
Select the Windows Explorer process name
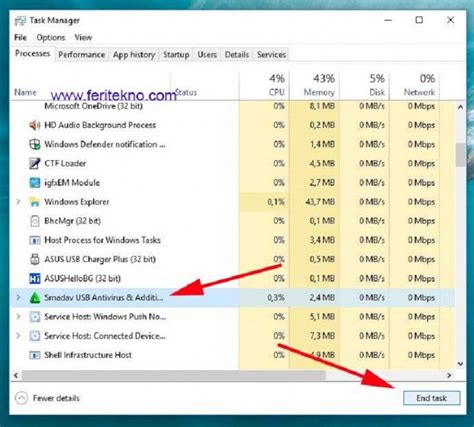pyautogui.click(x=77, y=202)
